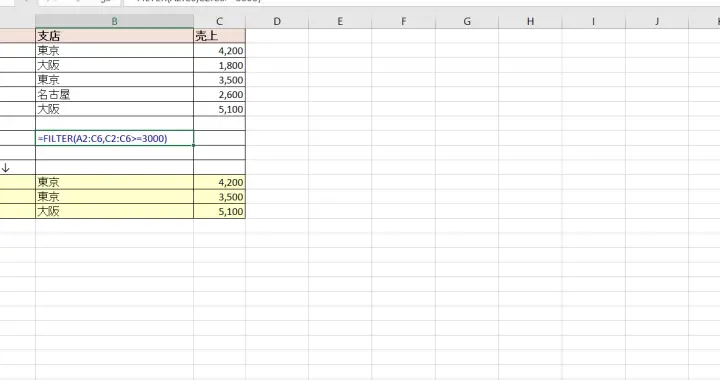Click the 1,800 sales value
This screenshot has height=380, width=720.
click(219, 65)
